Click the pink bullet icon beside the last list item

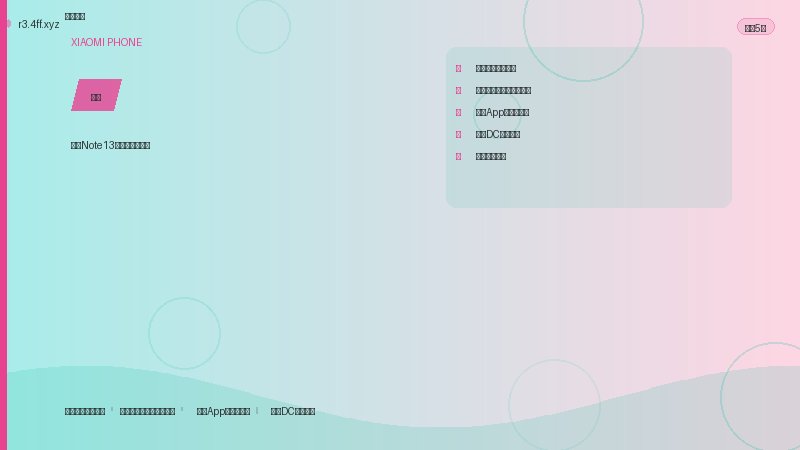click(x=458, y=157)
